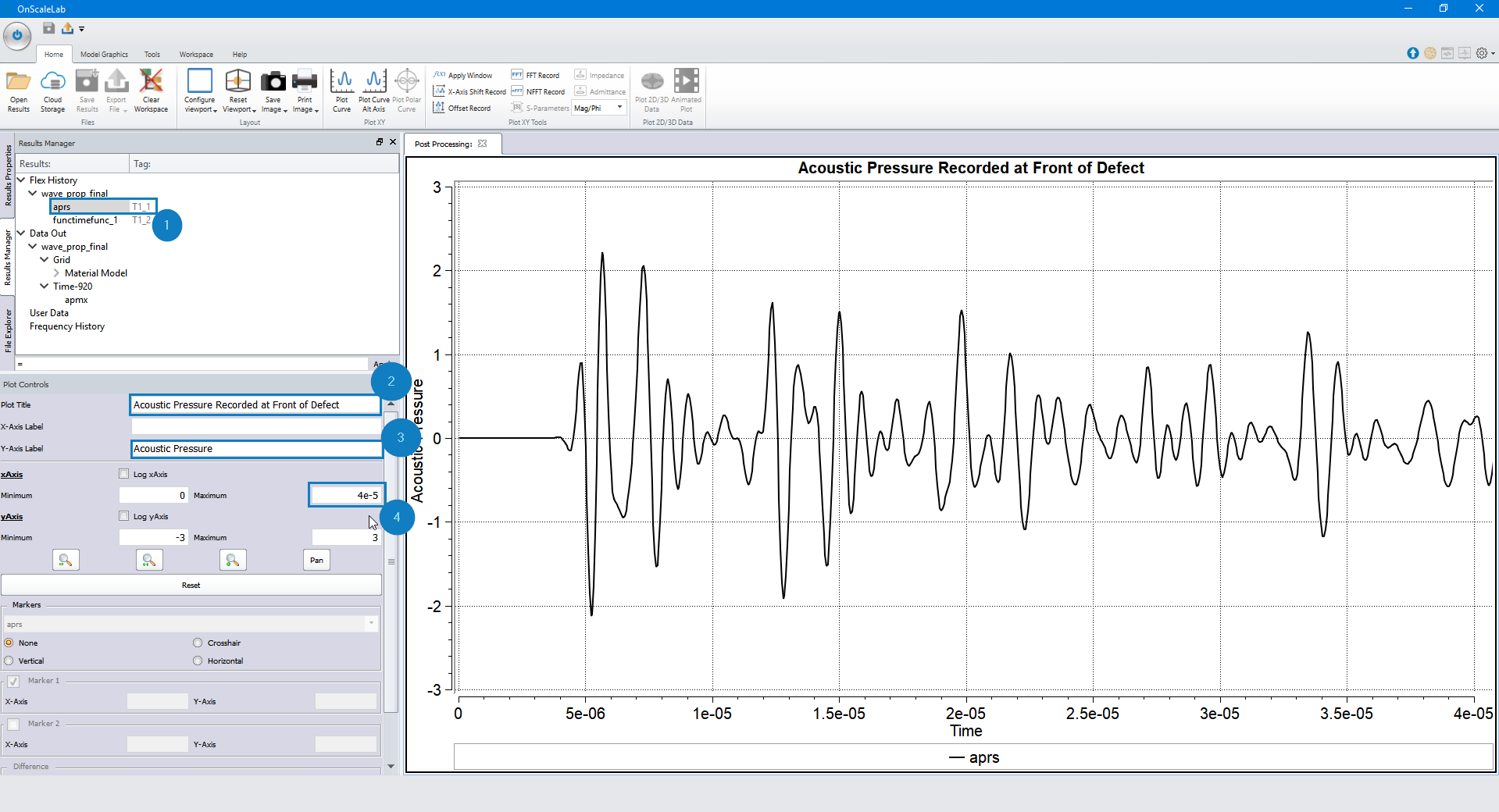The image size is (1499, 812).
Task: Open quick access toolbar dropdown arrow
Action: coord(81,29)
